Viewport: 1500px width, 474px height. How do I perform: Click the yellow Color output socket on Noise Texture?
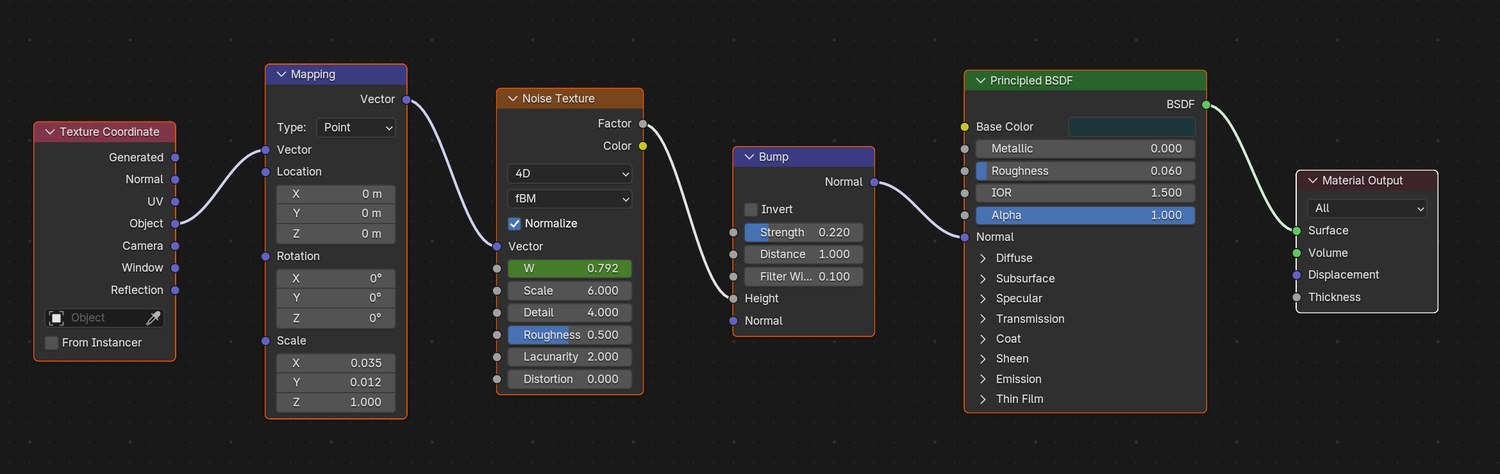point(642,146)
